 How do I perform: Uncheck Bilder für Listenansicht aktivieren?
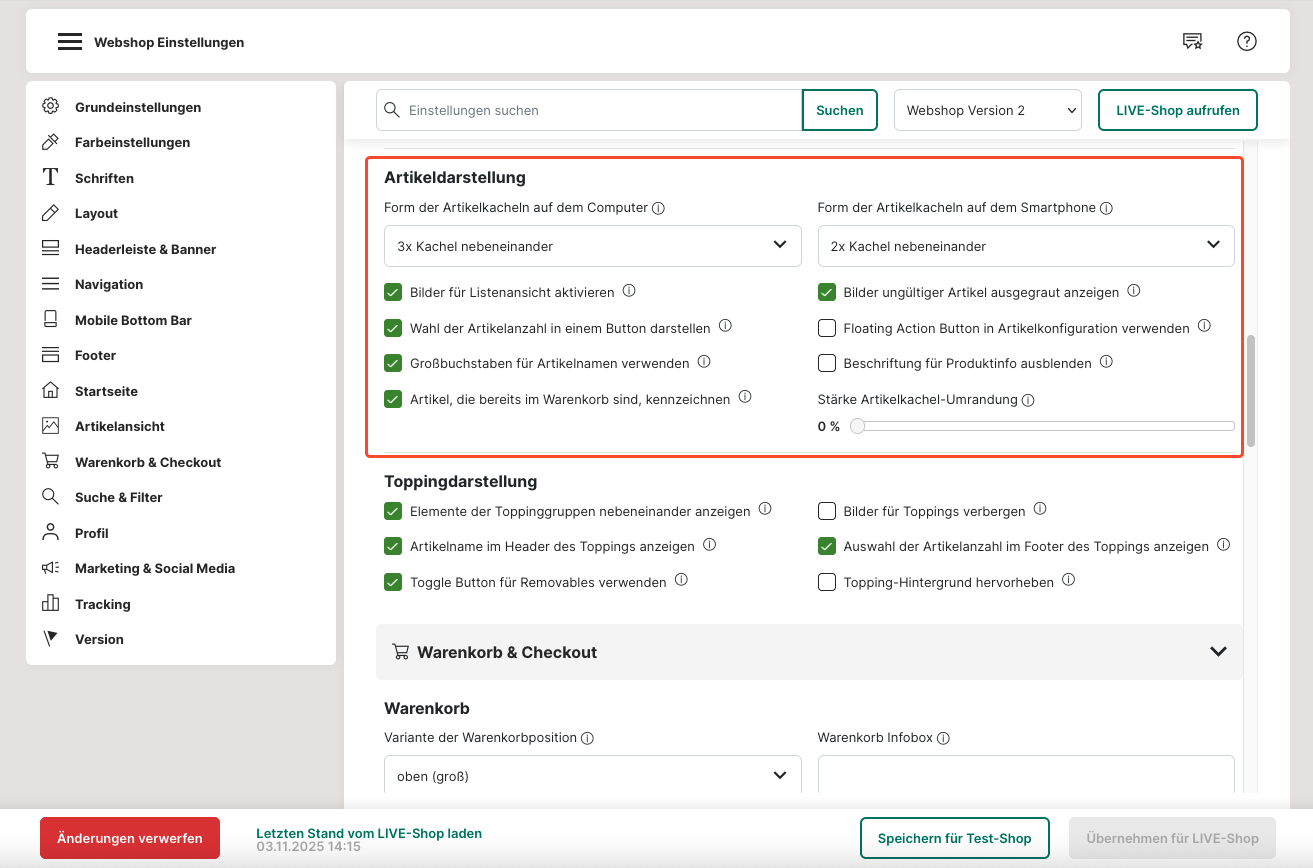(393, 292)
